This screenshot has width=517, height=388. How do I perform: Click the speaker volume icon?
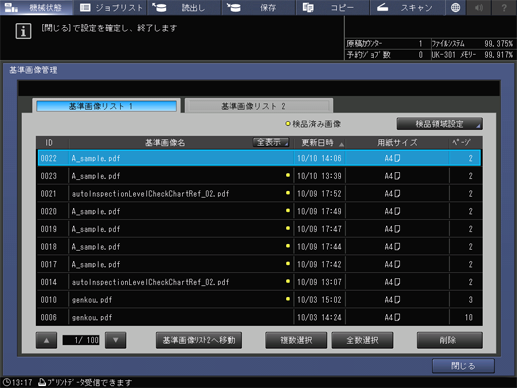point(479,7)
